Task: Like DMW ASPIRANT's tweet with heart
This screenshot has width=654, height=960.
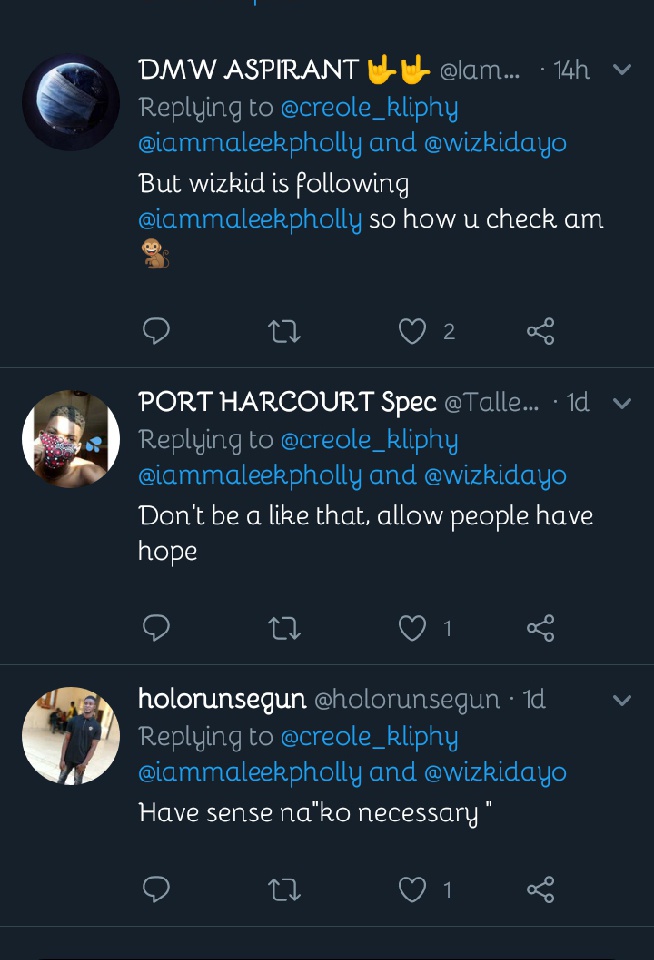Action: point(413,331)
